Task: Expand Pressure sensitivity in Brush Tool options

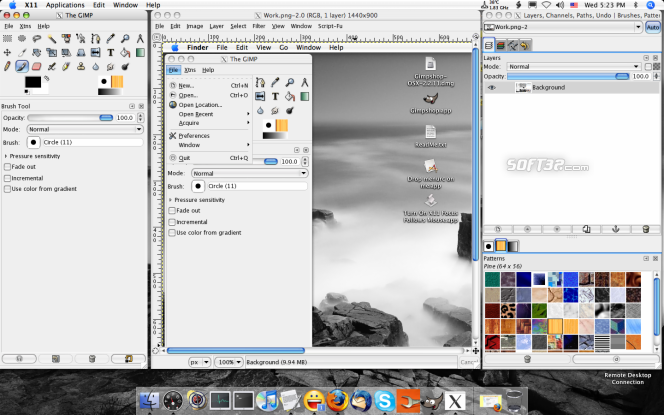Action: click(x=6, y=156)
